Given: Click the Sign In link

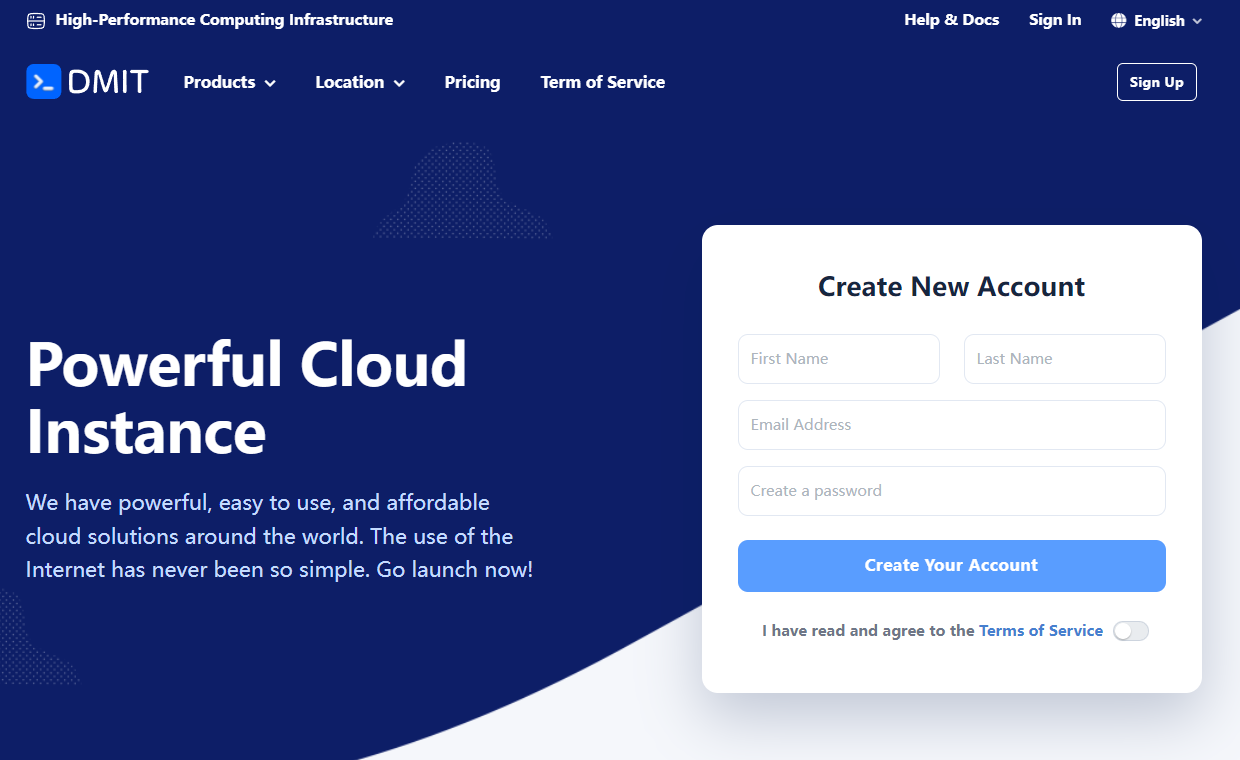Looking at the screenshot, I should click(1055, 20).
